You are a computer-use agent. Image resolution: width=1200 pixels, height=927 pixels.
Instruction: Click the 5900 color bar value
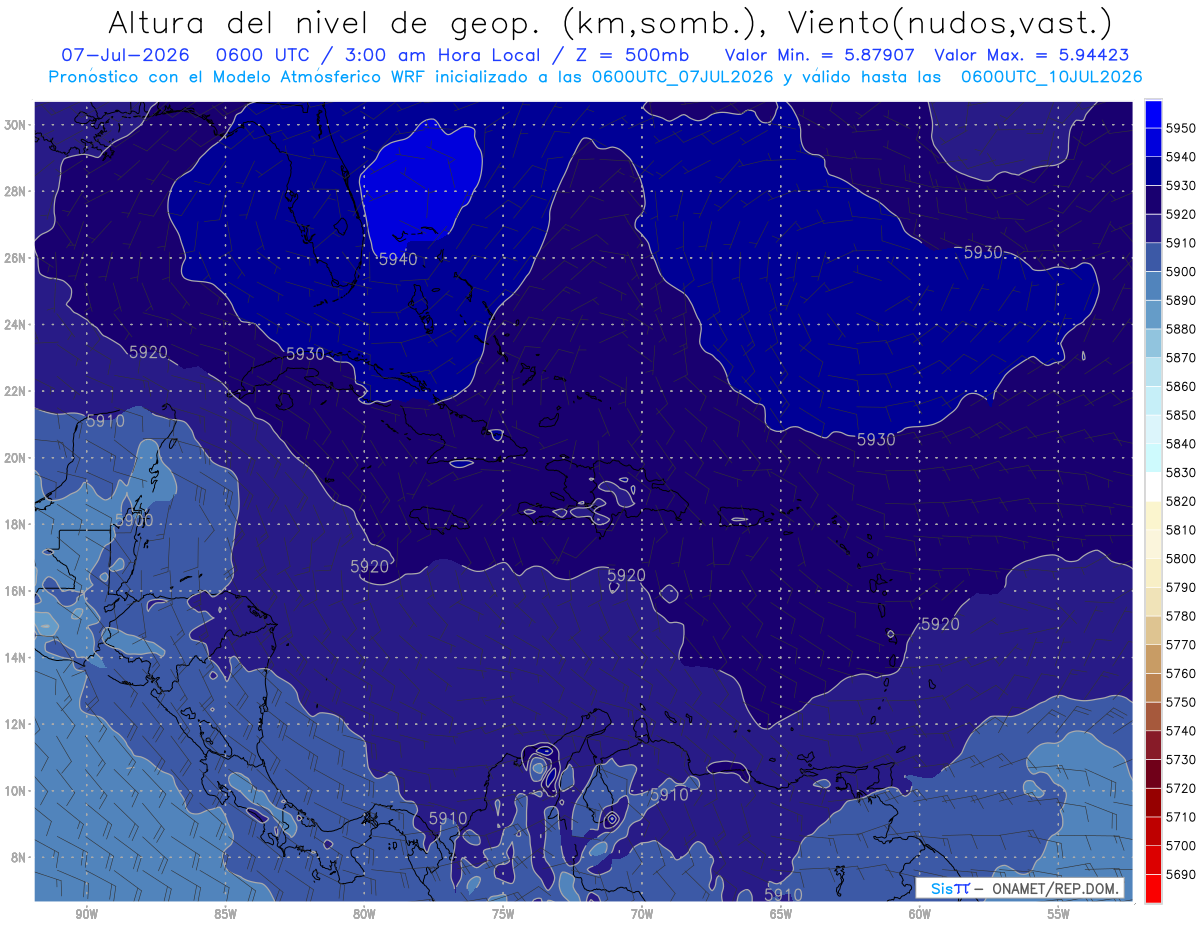pyautogui.click(x=1181, y=272)
